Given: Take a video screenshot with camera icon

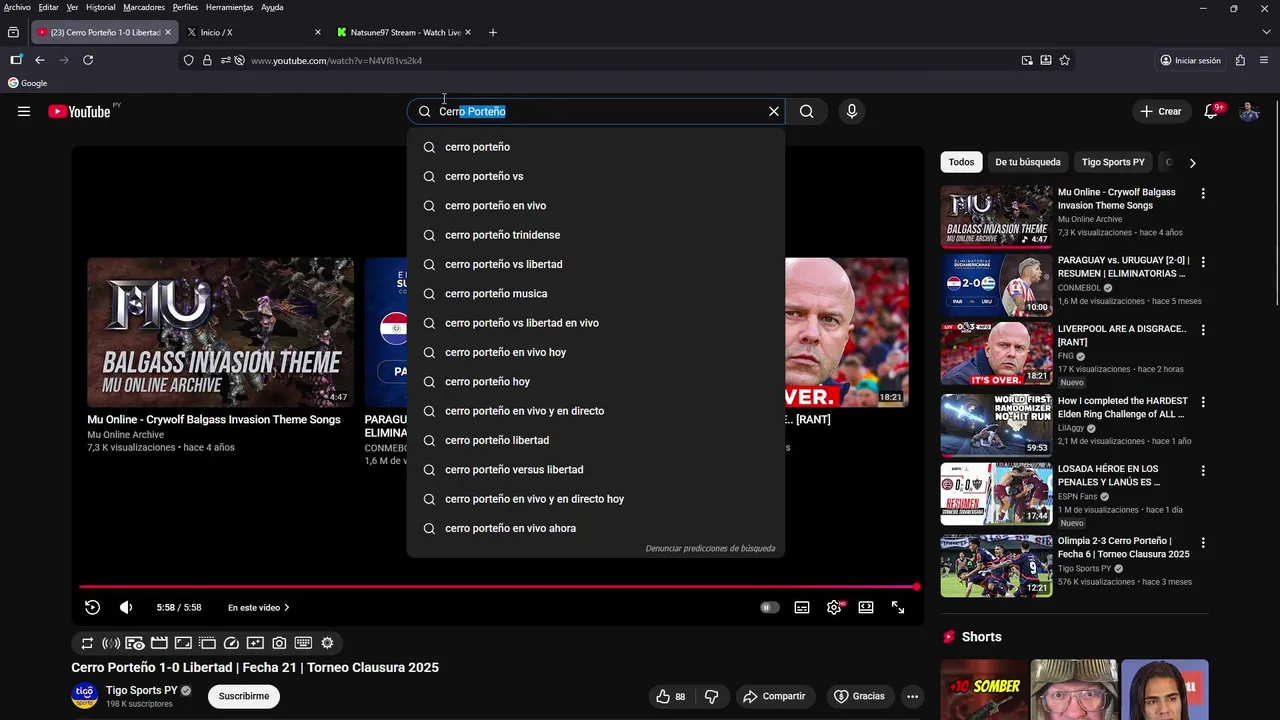Looking at the screenshot, I should [279, 643].
